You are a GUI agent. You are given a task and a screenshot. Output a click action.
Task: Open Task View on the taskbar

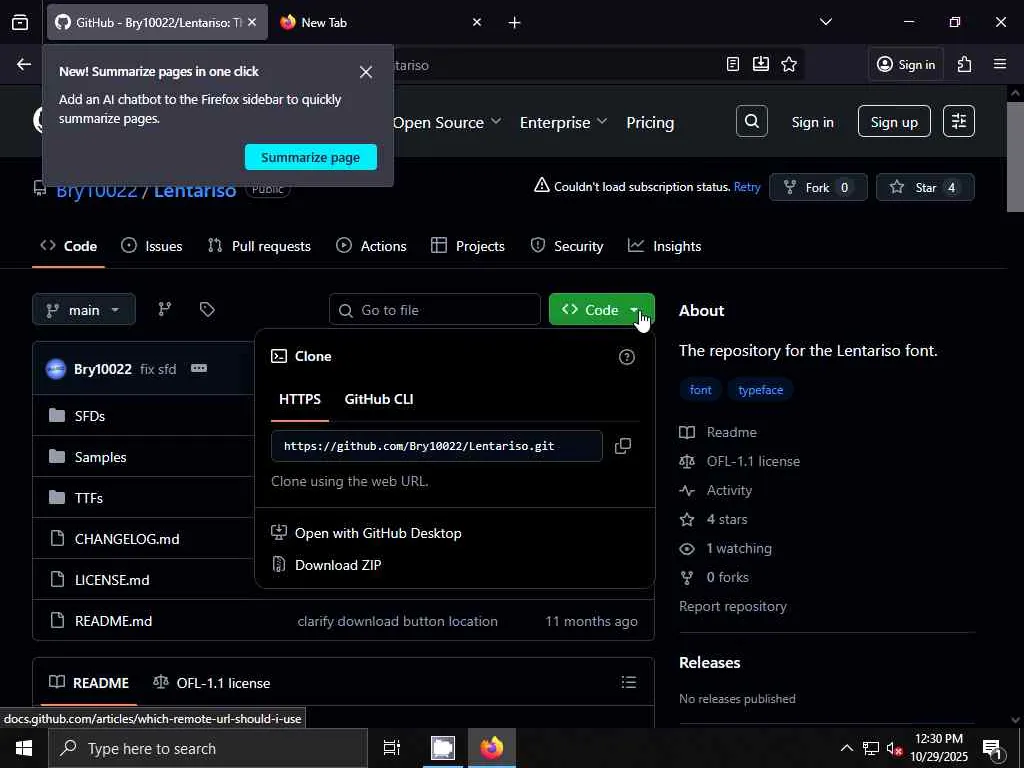pyautogui.click(x=391, y=748)
